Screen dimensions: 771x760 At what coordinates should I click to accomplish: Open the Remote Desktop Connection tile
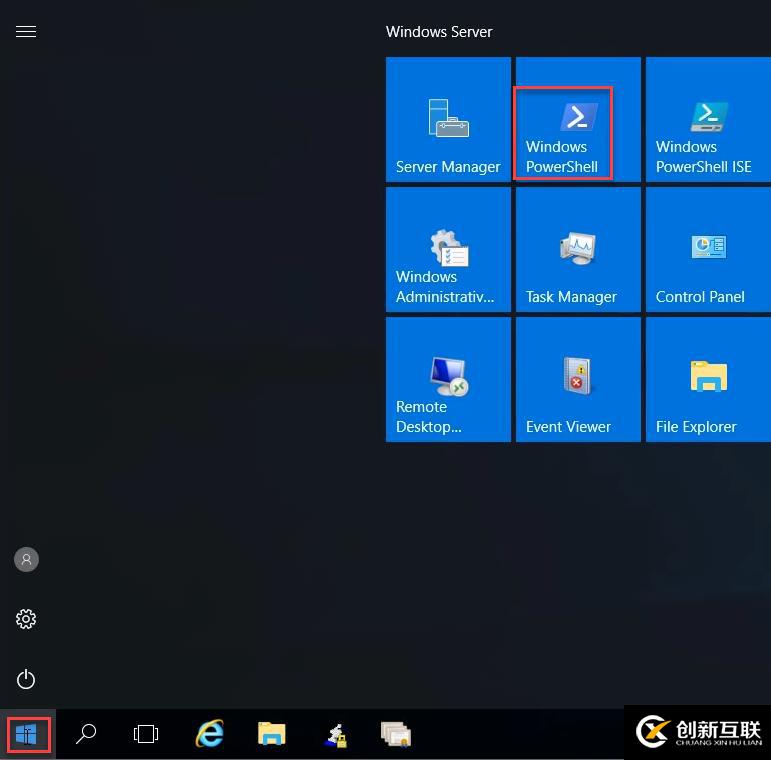pyautogui.click(x=448, y=380)
